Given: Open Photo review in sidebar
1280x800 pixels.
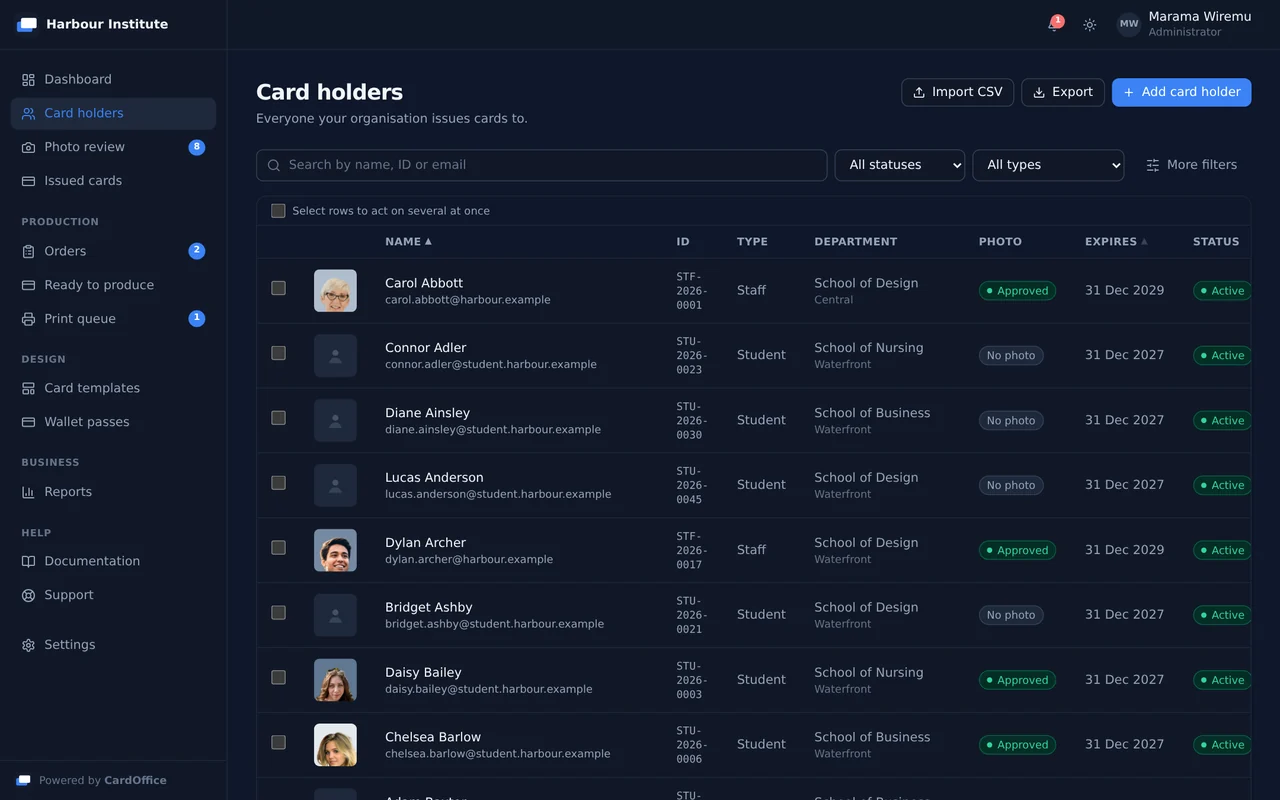Looking at the screenshot, I should point(113,147).
